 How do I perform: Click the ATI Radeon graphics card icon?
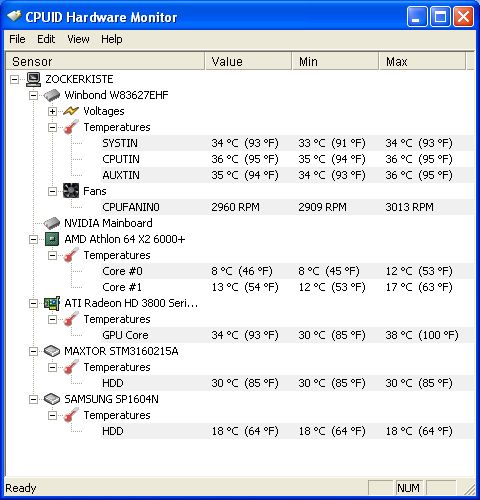click(x=52, y=303)
